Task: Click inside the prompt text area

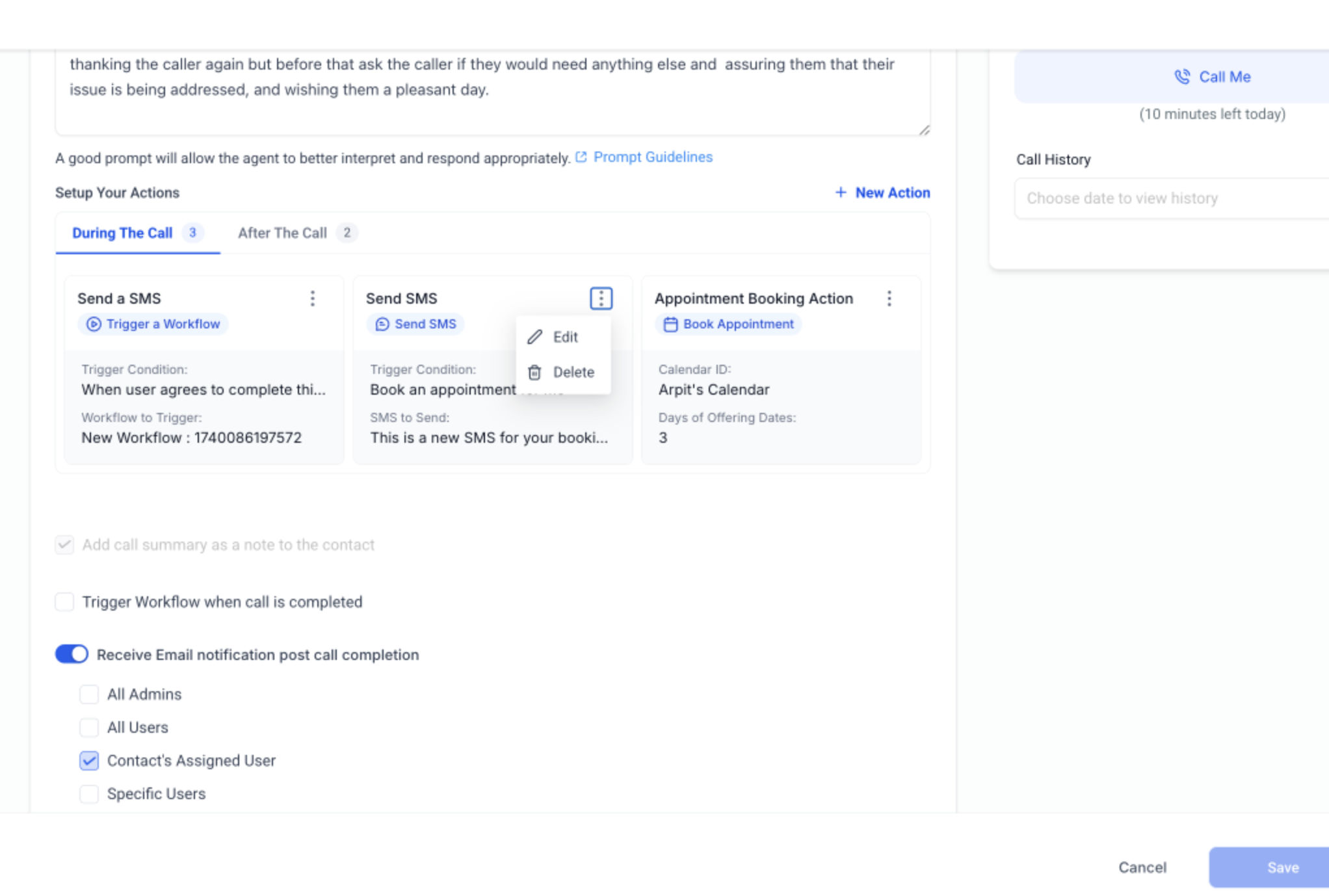Action: (x=493, y=92)
